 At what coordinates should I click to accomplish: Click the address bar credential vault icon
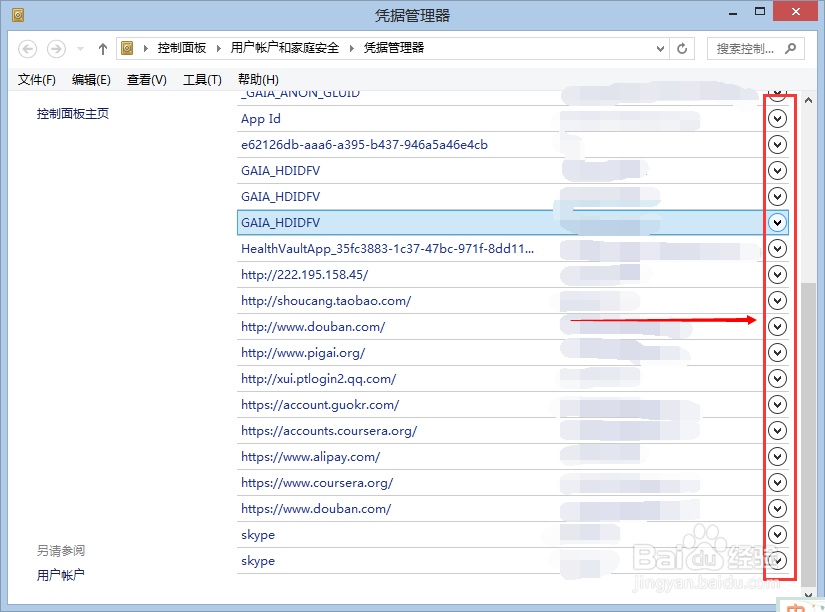click(127, 48)
